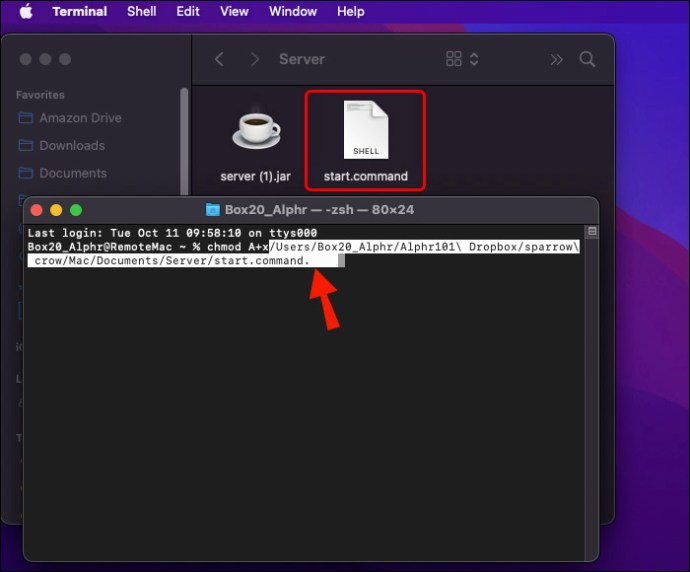Open Downloads in the sidebar

(x=62, y=146)
